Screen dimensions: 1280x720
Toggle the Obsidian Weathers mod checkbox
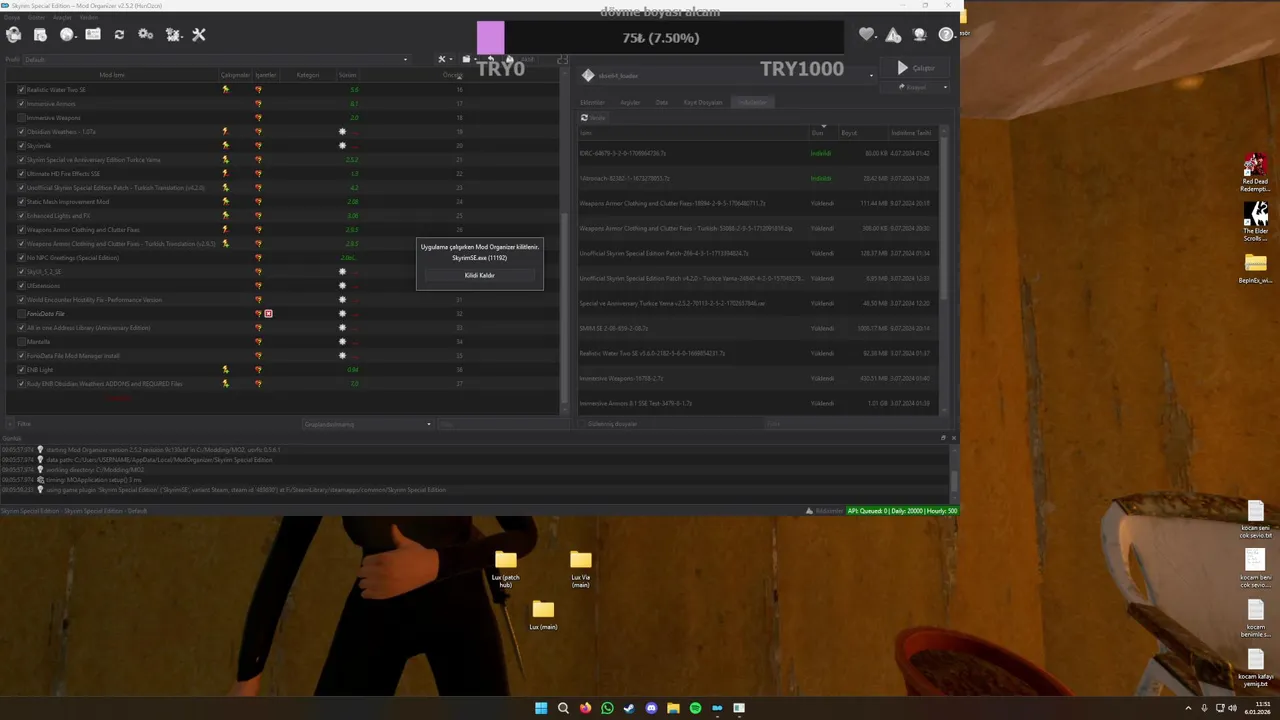click(x=21, y=132)
